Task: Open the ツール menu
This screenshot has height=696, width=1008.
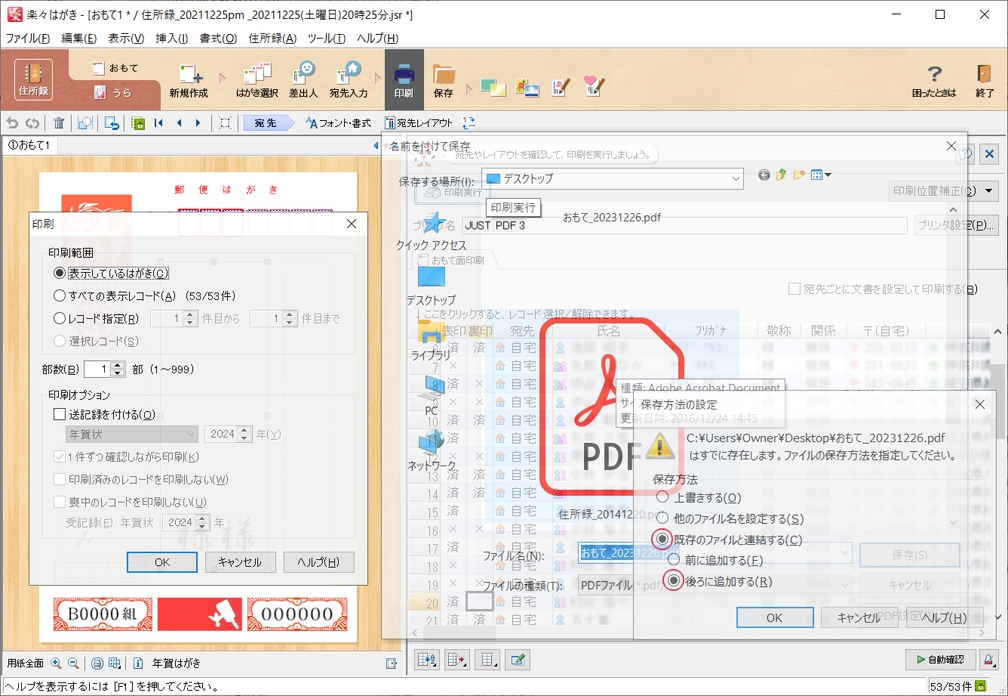Action: click(326, 39)
